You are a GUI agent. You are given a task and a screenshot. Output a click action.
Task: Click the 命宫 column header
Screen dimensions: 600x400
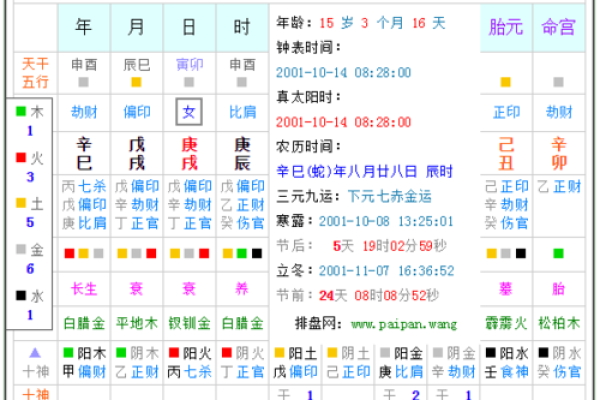pyautogui.click(x=559, y=28)
